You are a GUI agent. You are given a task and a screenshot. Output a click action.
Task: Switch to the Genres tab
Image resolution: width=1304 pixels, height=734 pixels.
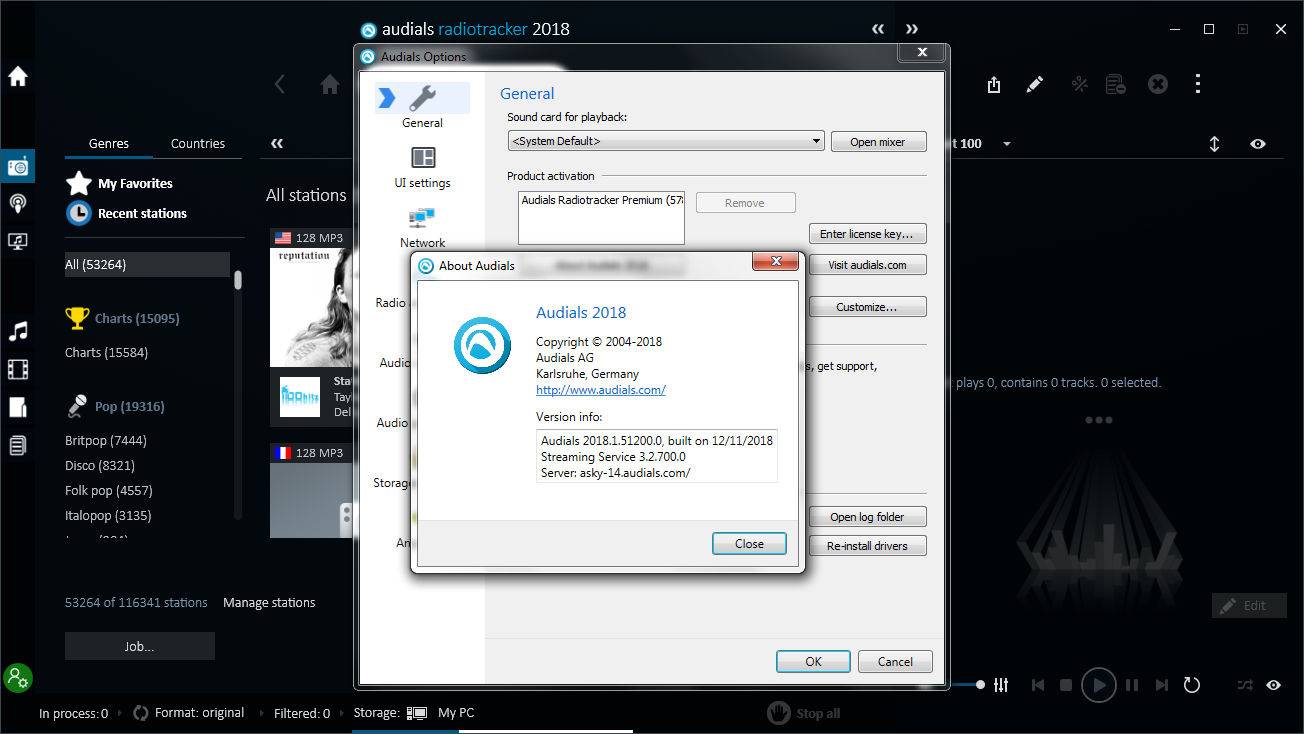(x=108, y=143)
